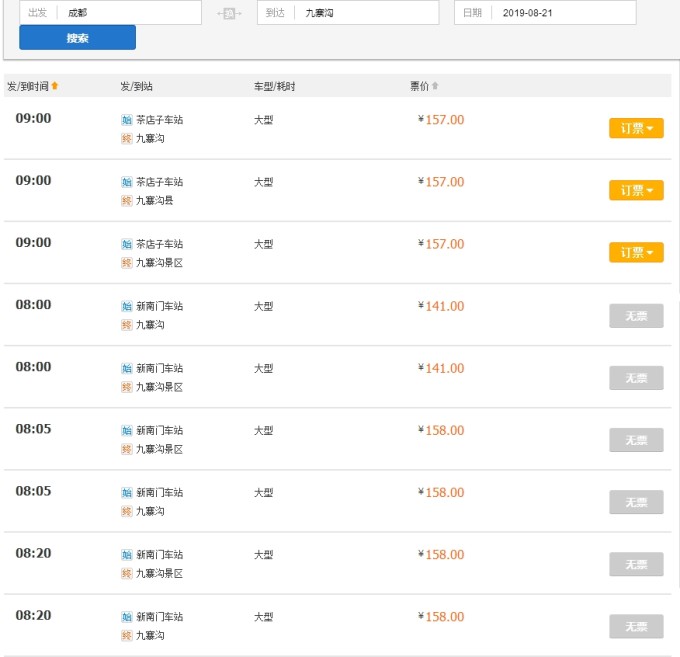Select the 车型/耗时 column header
The image size is (680, 657).
[275, 86]
